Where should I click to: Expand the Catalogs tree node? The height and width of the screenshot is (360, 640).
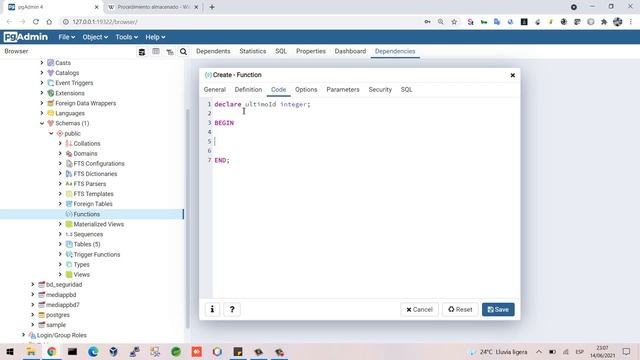click(42, 73)
